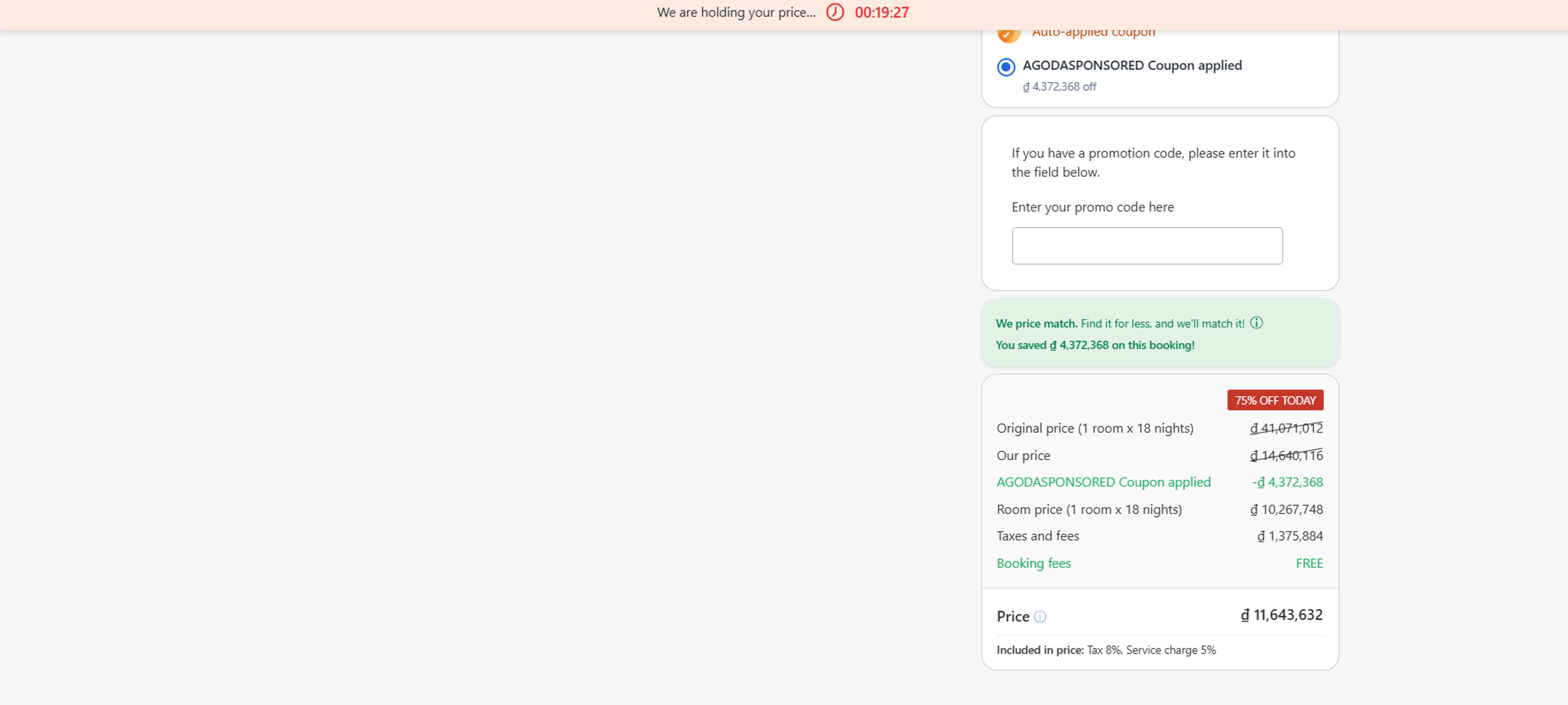Click the Taxes and fees row
This screenshot has height=705, width=1568.
[1037, 536]
